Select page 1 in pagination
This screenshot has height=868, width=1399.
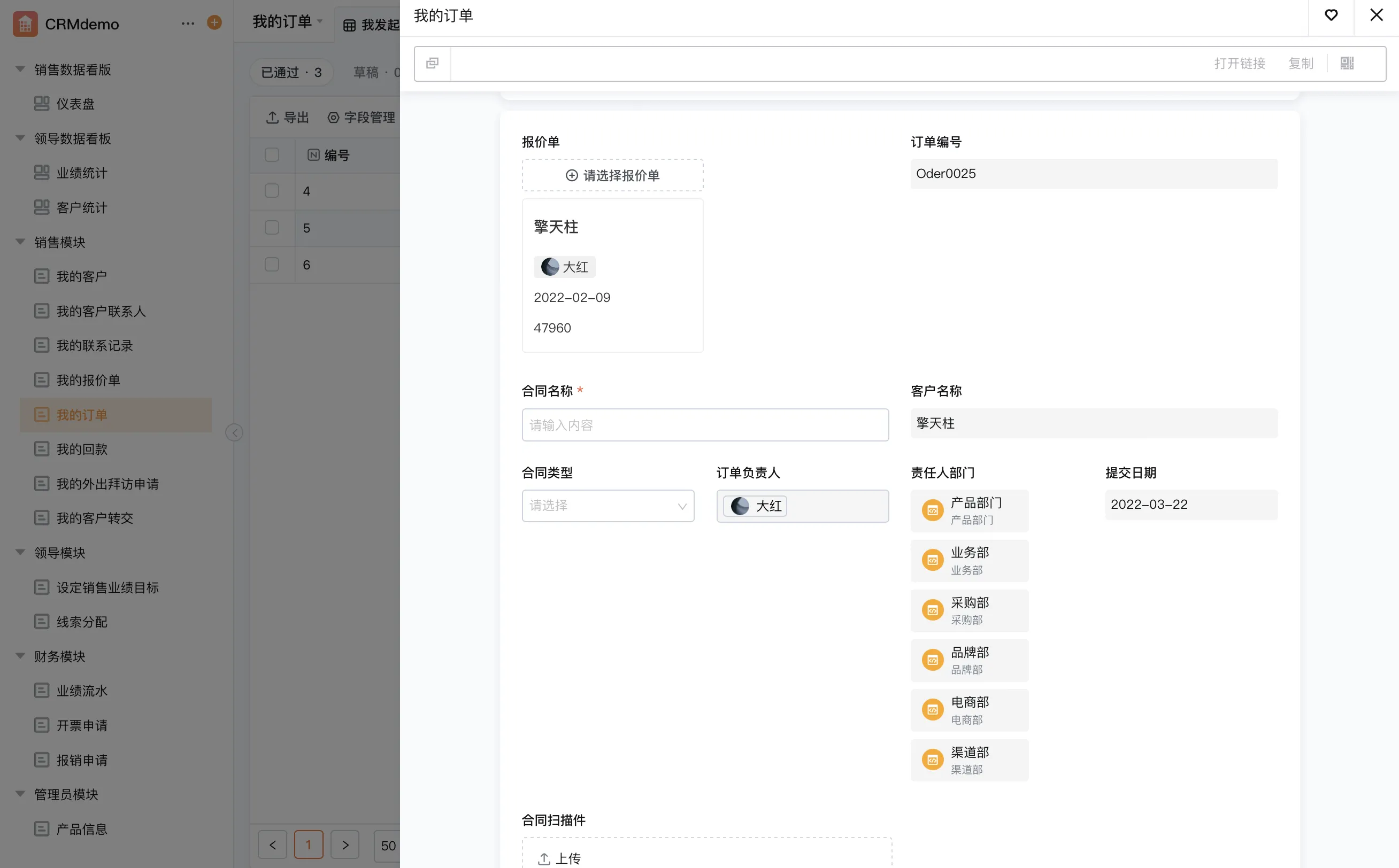[309, 845]
